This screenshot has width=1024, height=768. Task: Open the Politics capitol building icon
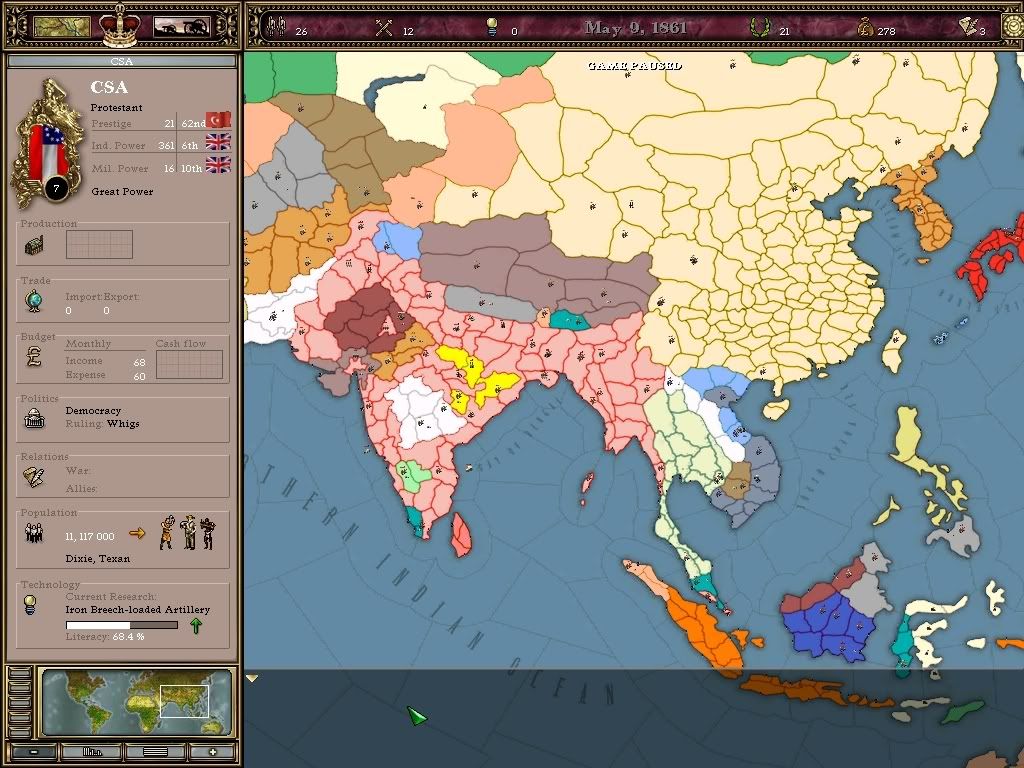click(x=36, y=417)
